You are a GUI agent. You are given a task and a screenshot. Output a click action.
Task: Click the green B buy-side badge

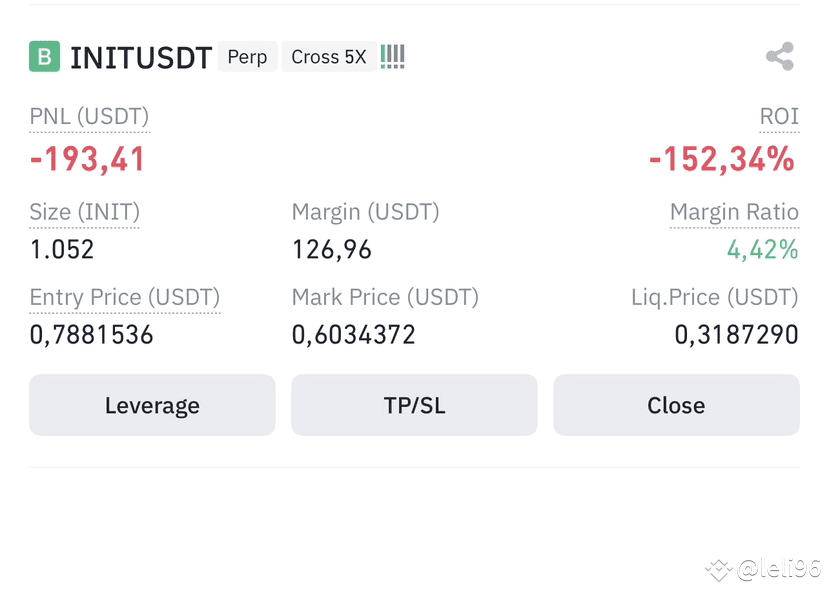pyautogui.click(x=44, y=56)
